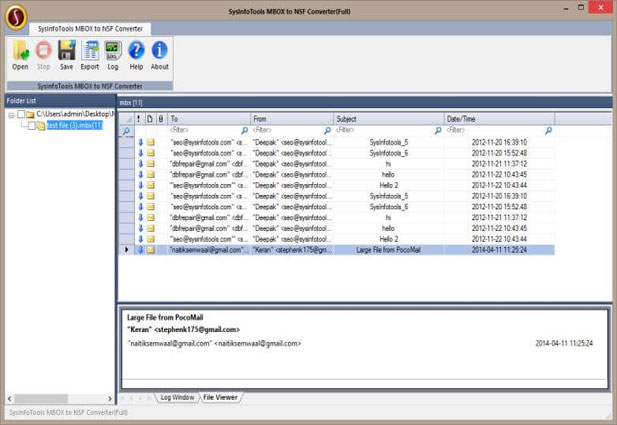Minimize the converter window
617x425 pixels.
click(566, 8)
